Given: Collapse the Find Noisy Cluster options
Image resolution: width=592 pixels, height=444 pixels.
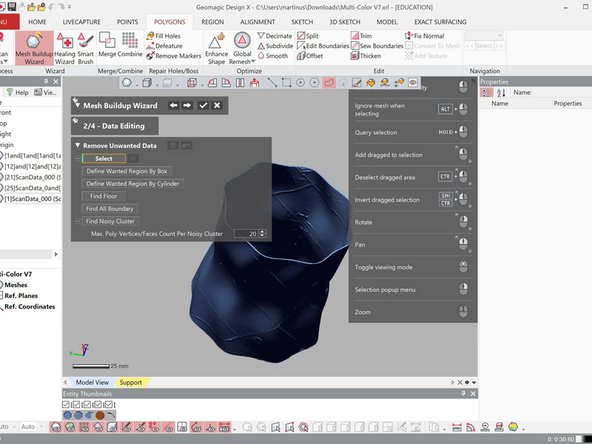Looking at the screenshot, I should [77, 221].
